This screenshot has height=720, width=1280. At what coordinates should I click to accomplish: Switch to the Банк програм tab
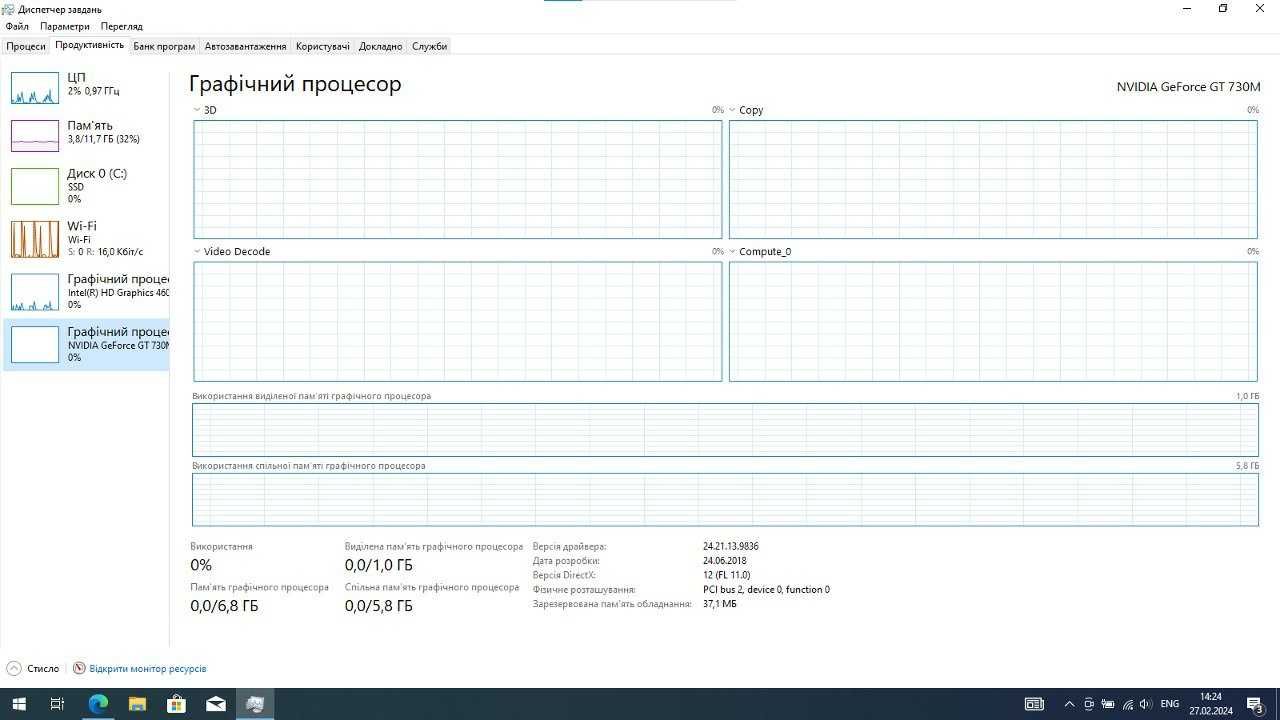click(x=164, y=46)
